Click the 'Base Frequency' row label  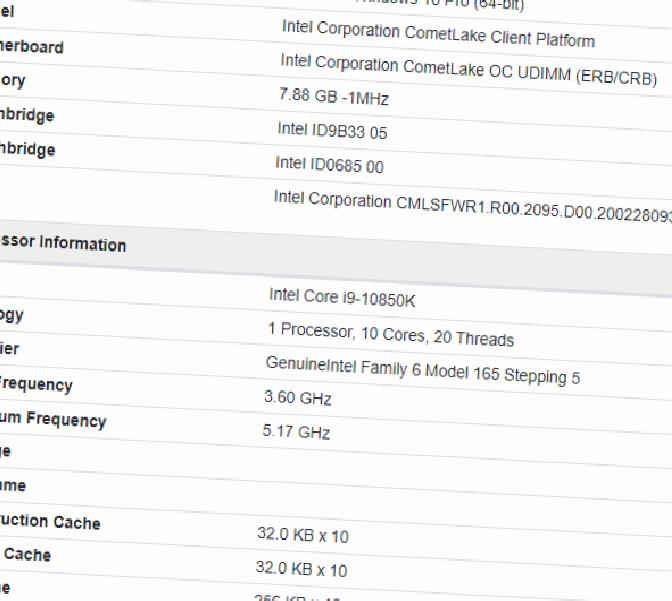(x=36, y=385)
